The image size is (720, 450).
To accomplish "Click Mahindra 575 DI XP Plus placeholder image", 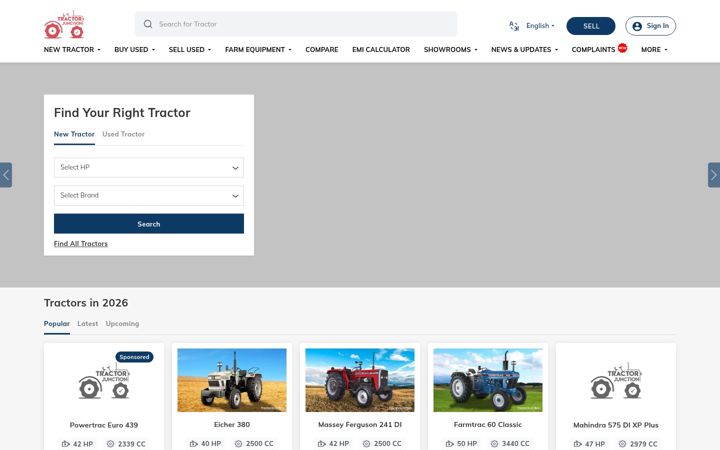I will (x=616, y=381).
